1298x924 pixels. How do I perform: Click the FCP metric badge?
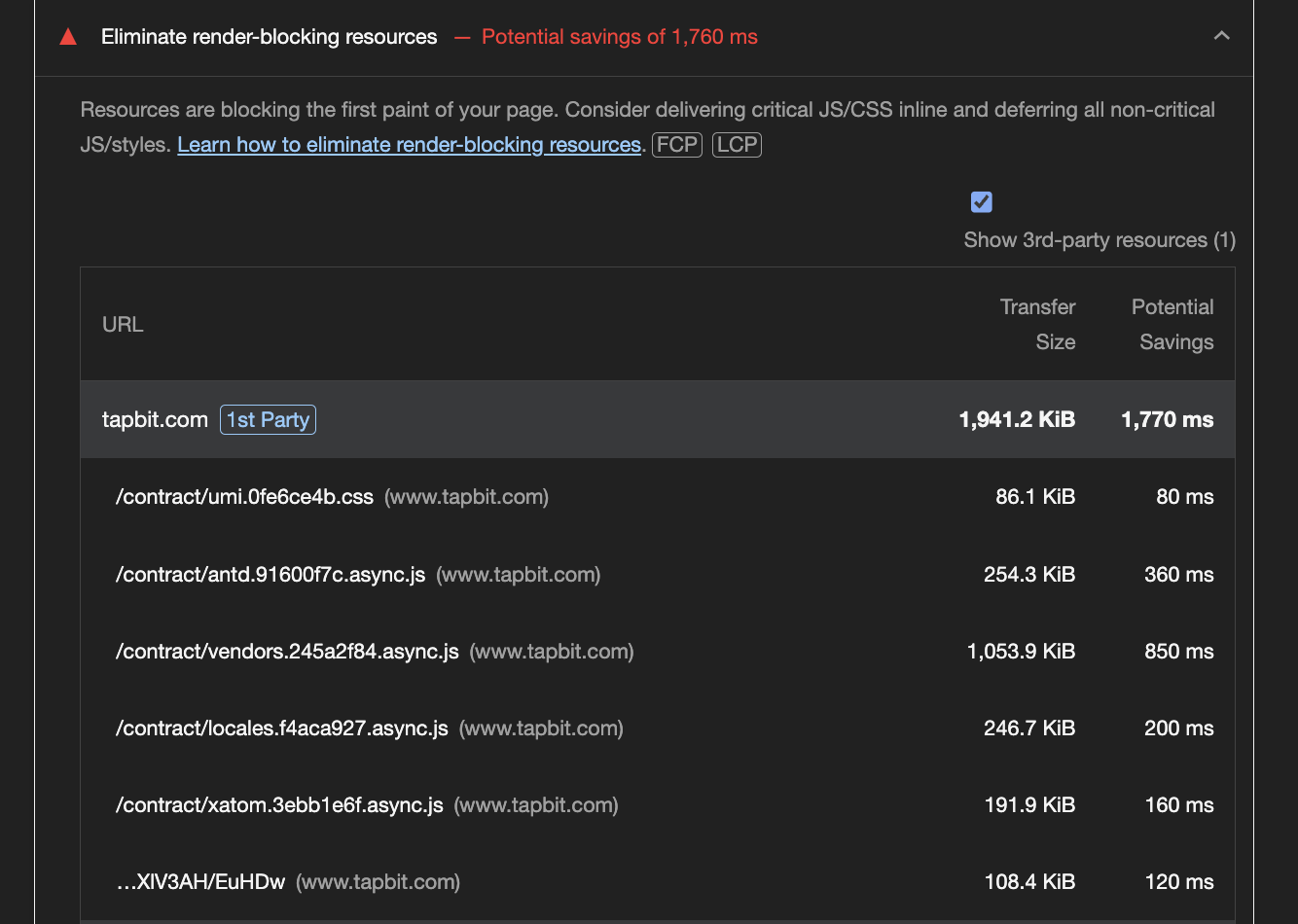pyautogui.click(x=677, y=145)
